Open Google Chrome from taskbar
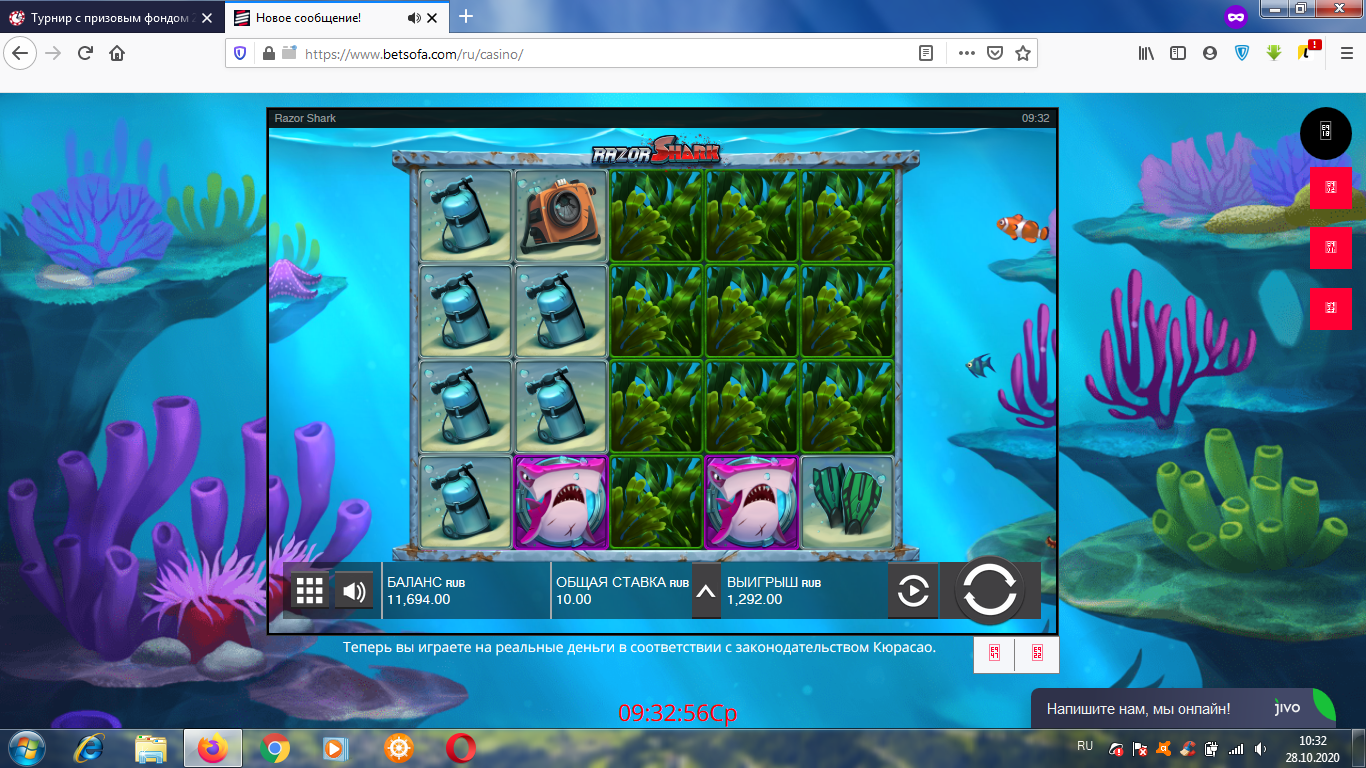 [275, 748]
